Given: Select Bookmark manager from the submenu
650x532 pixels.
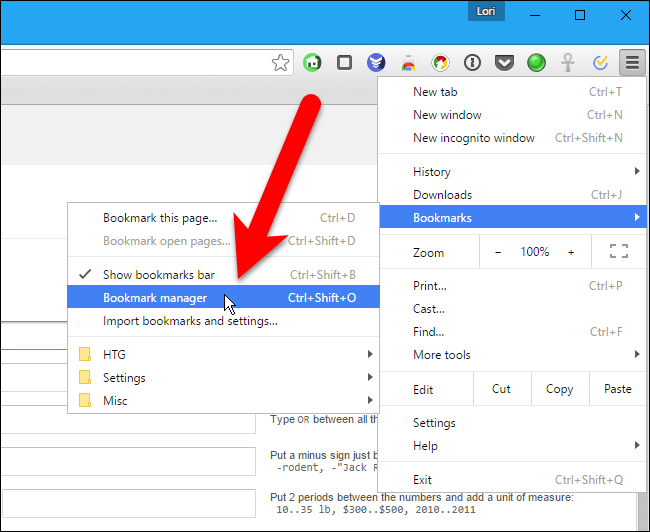Looking at the screenshot, I should 155,298.
